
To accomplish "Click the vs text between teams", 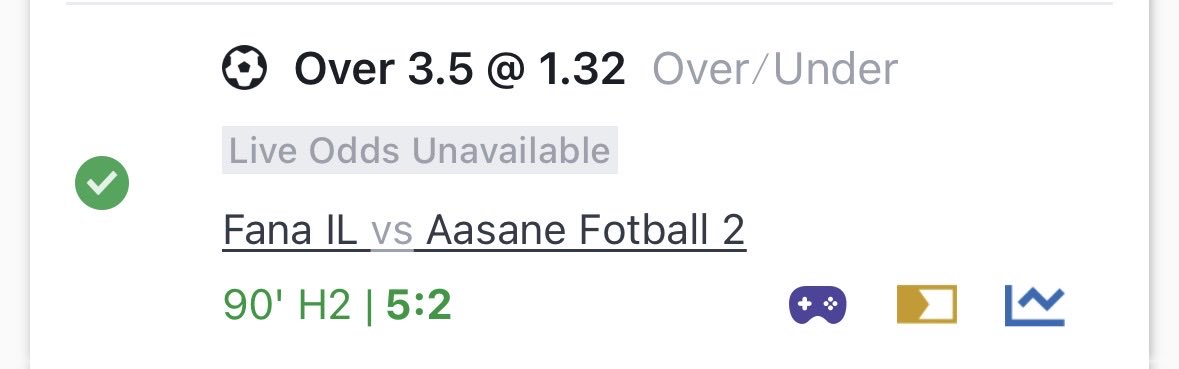I will coord(392,233).
